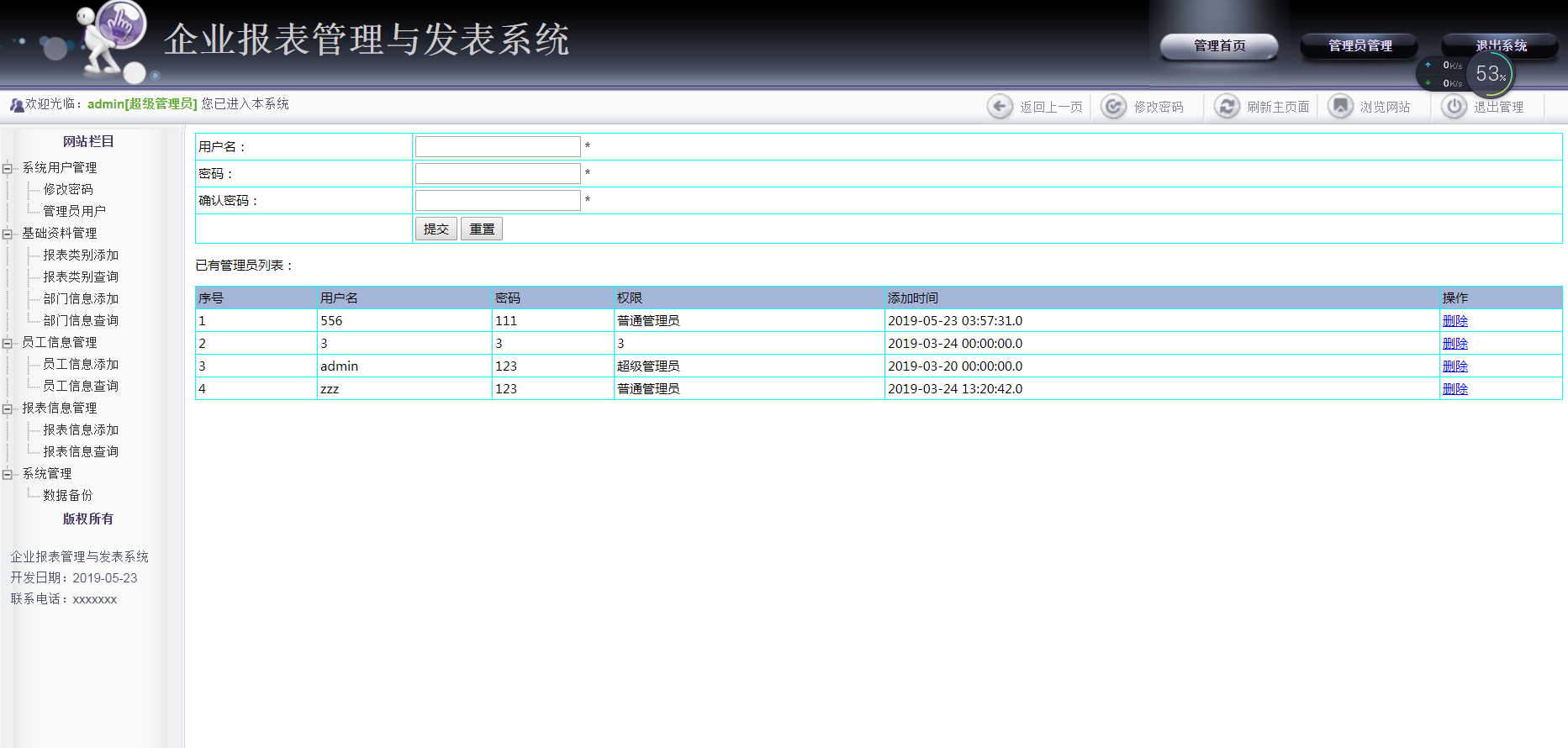Open 数据备份 in the sidebar
The image size is (1568, 748).
pyautogui.click(x=68, y=495)
